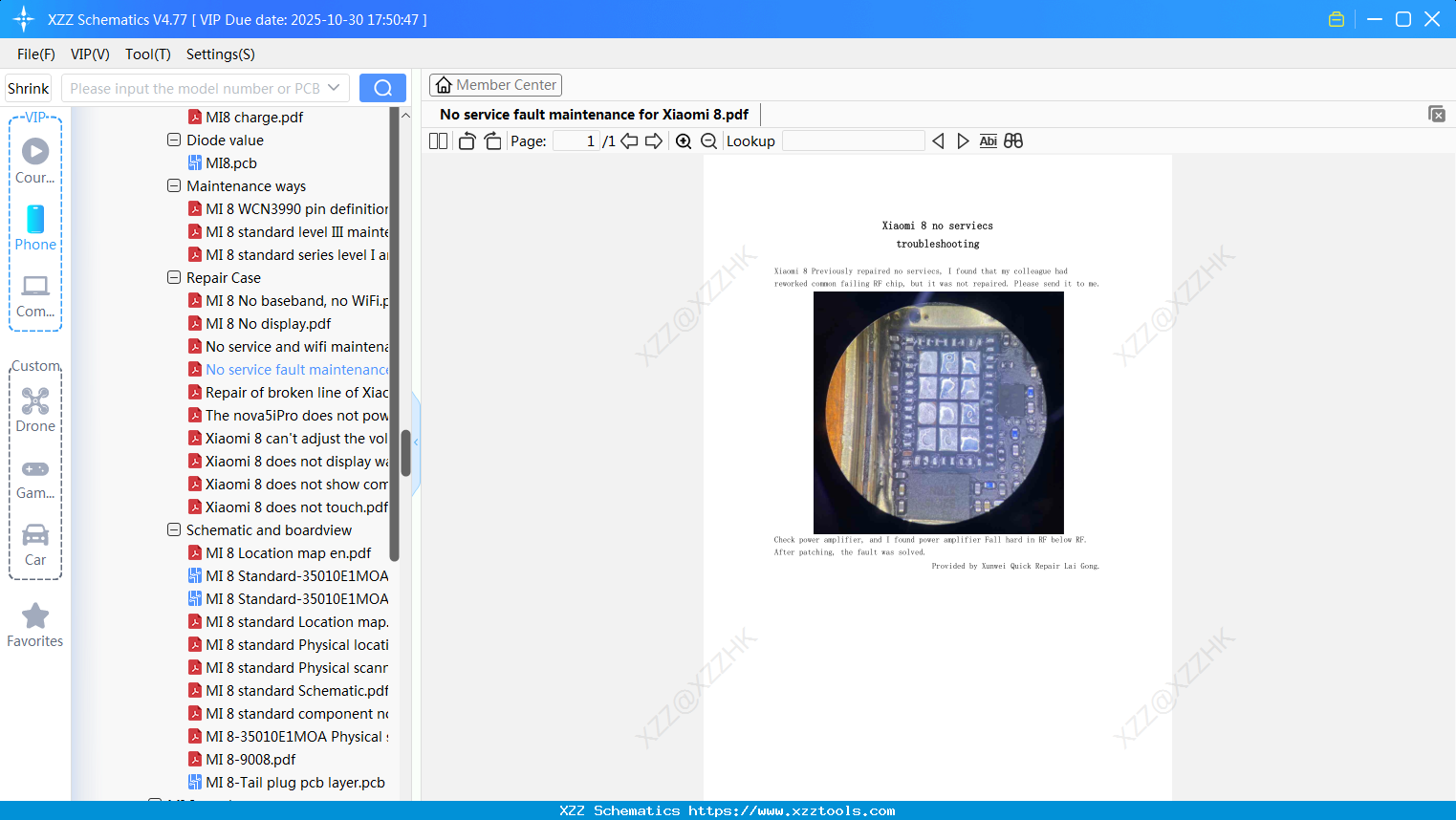Click the microscope photo in the PDF
Screen dimensions: 1456x820
tap(938, 412)
